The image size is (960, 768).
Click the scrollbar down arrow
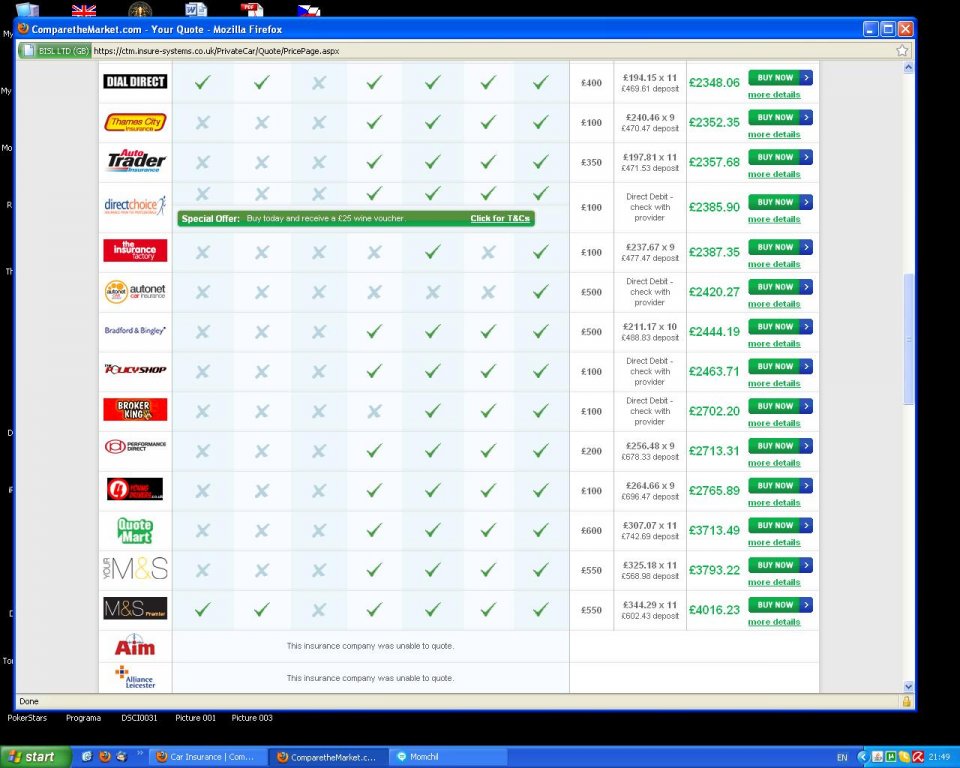pos(908,687)
